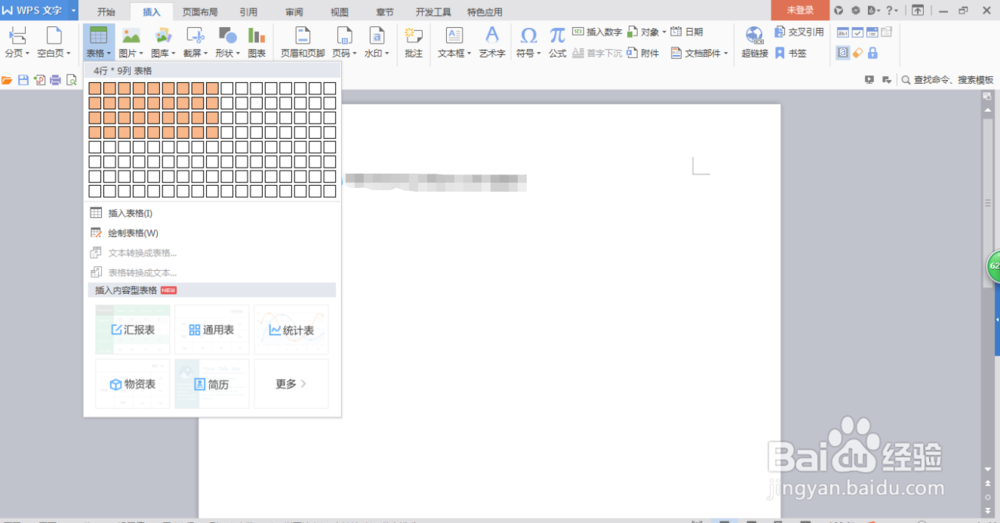1000x523 pixels.
Task: Click the 表格 table ribbon button
Action: pyautogui.click(x=98, y=42)
